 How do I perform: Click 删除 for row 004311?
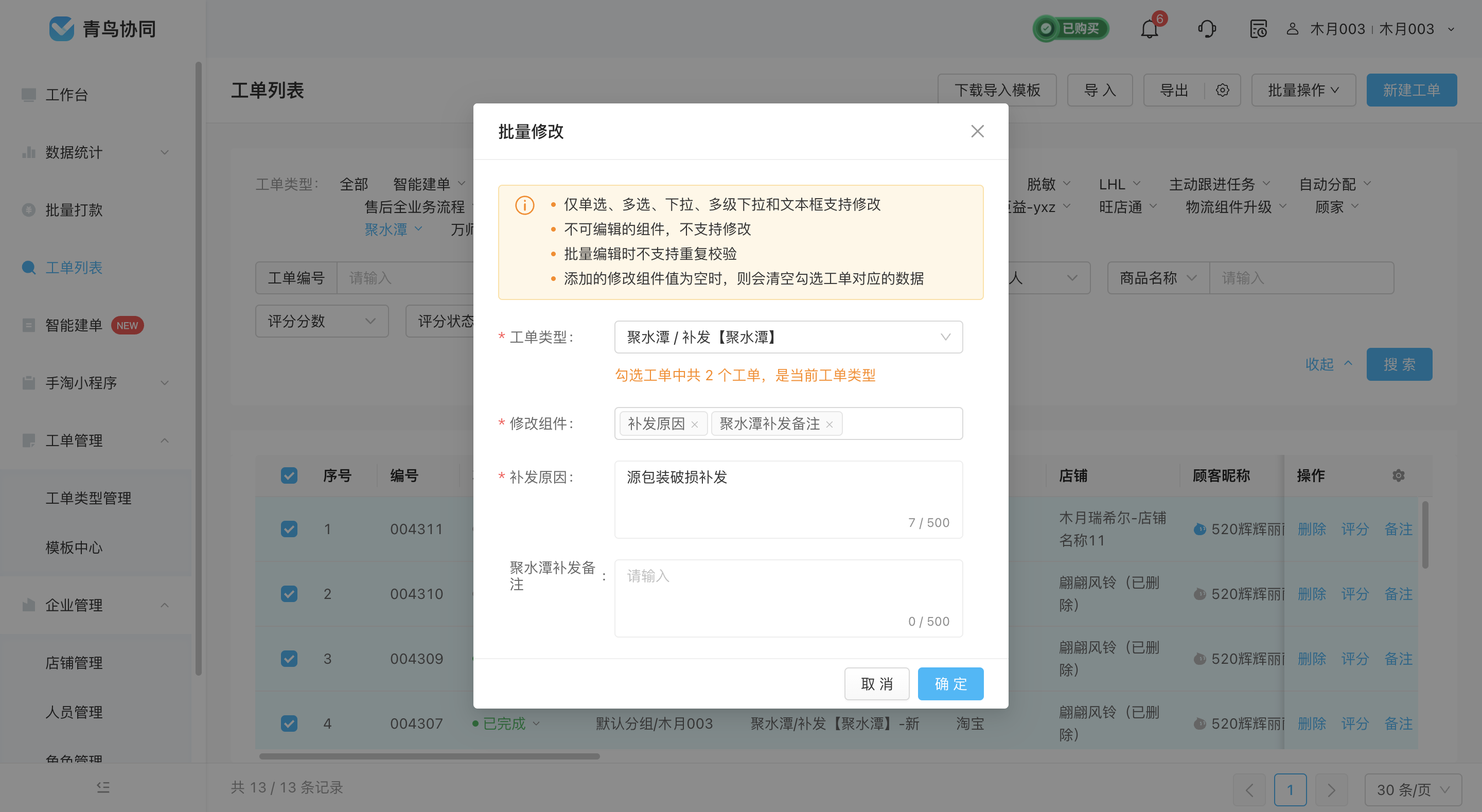pyautogui.click(x=1312, y=529)
